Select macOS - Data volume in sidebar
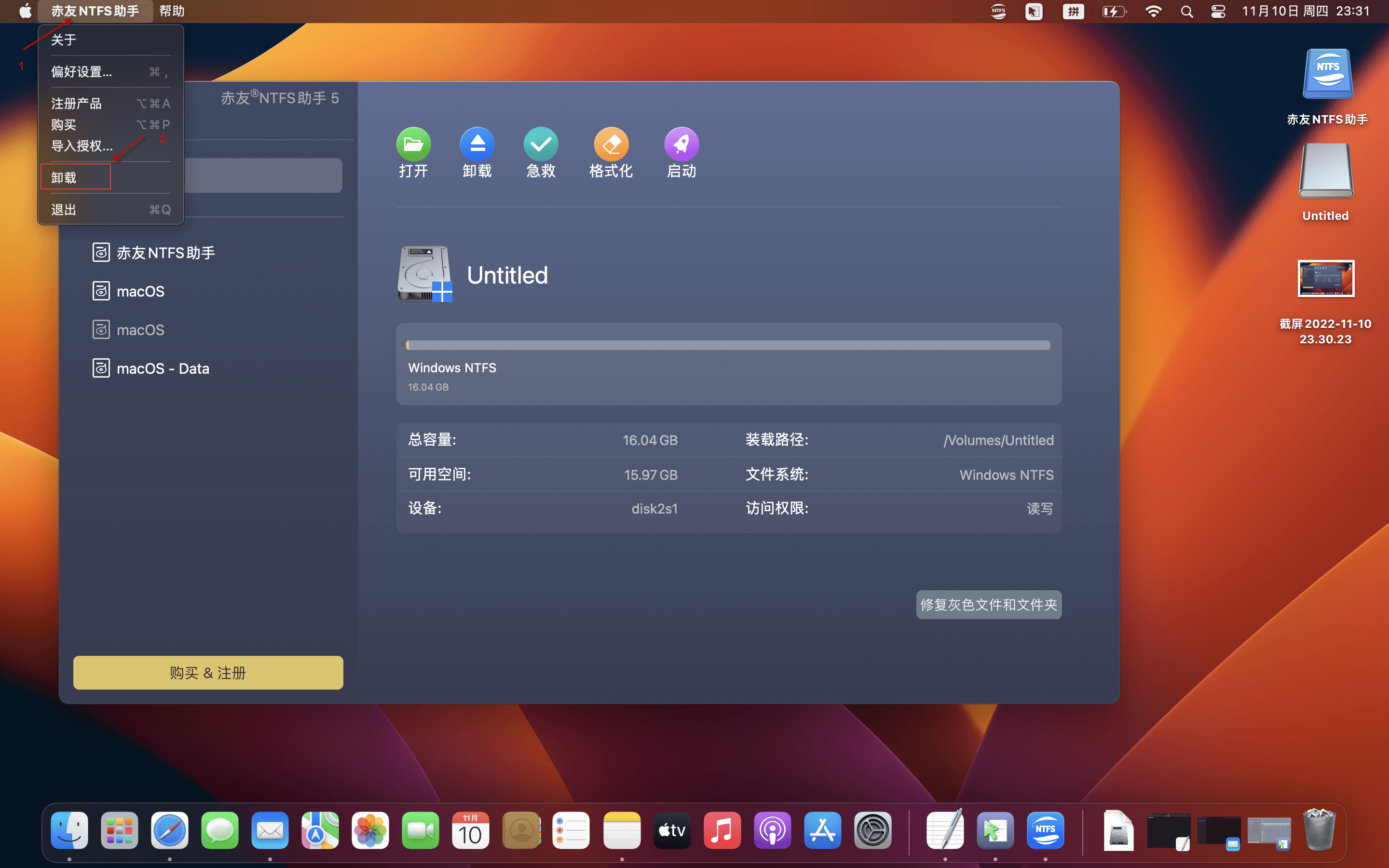This screenshot has width=1389, height=868. pyautogui.click(x=151, y=368)
